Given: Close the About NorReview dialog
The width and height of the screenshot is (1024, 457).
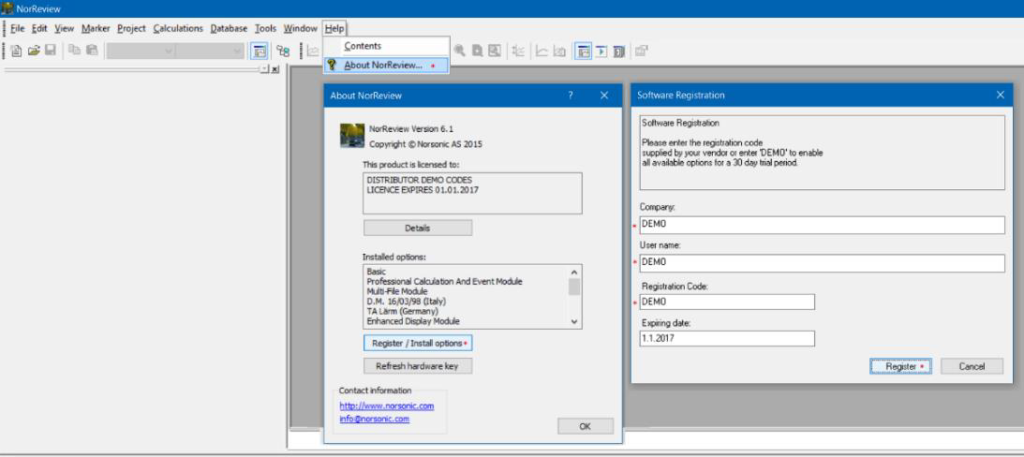Looking at the screenshot, I should pos(604,95).
